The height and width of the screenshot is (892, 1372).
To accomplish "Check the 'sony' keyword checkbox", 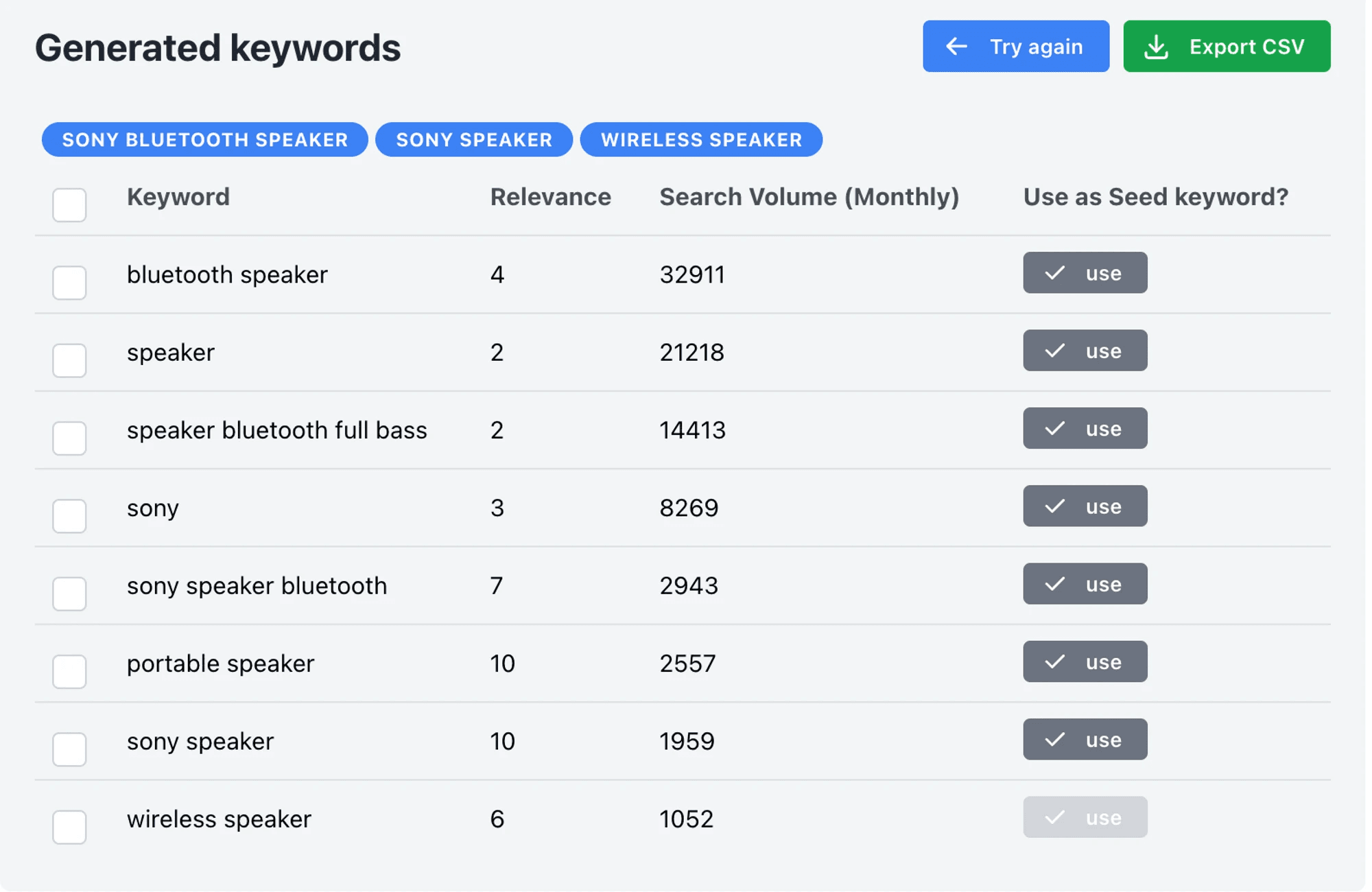I will (69, 515).
